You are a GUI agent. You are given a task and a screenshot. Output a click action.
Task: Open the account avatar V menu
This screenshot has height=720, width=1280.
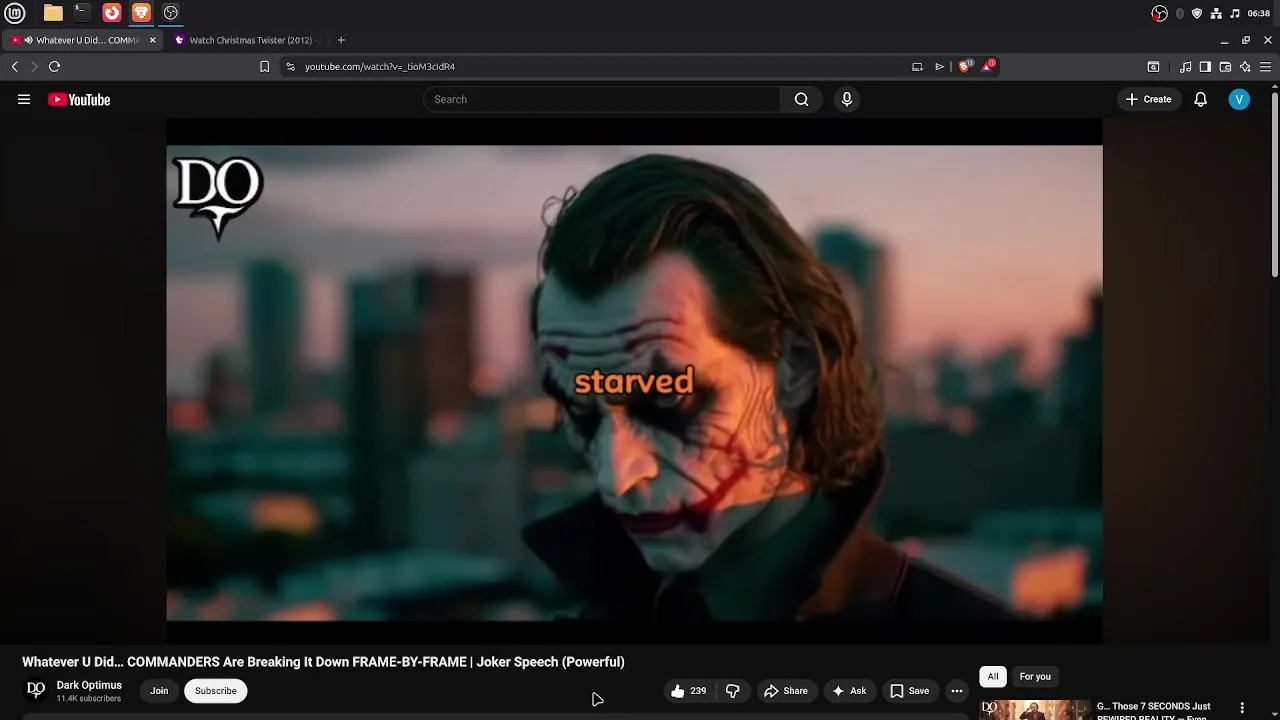1239,99
